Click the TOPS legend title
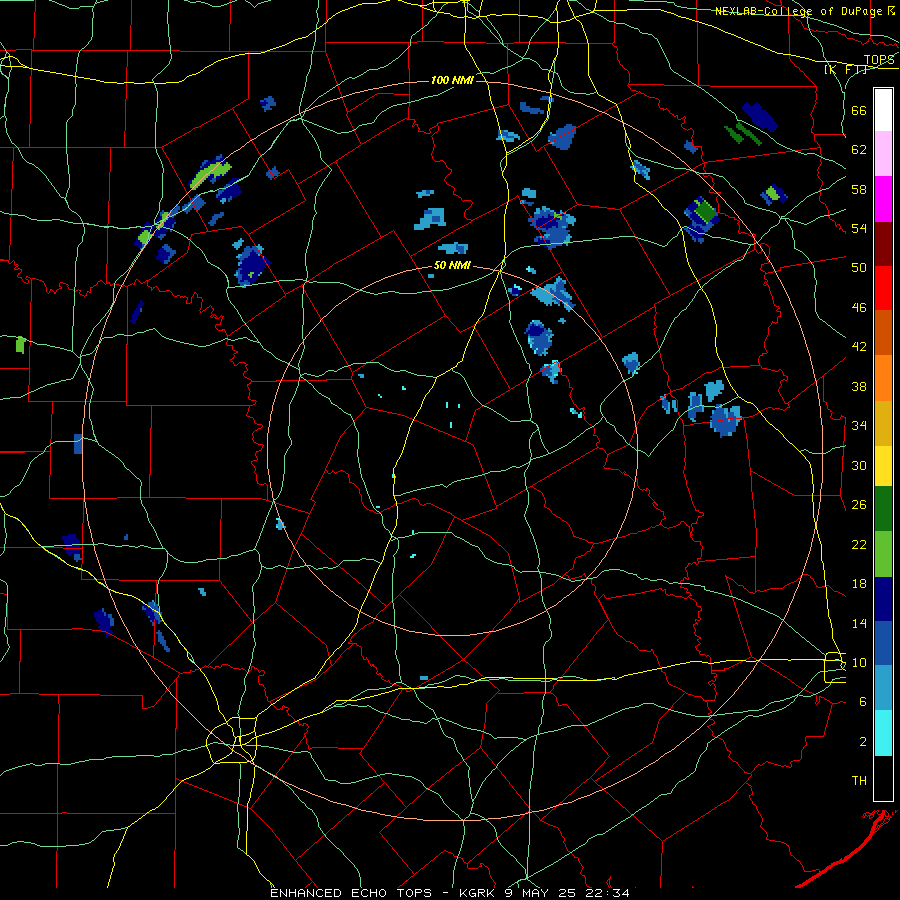The height and width of the screenshot is (900, 900). (x=879, y=59)
